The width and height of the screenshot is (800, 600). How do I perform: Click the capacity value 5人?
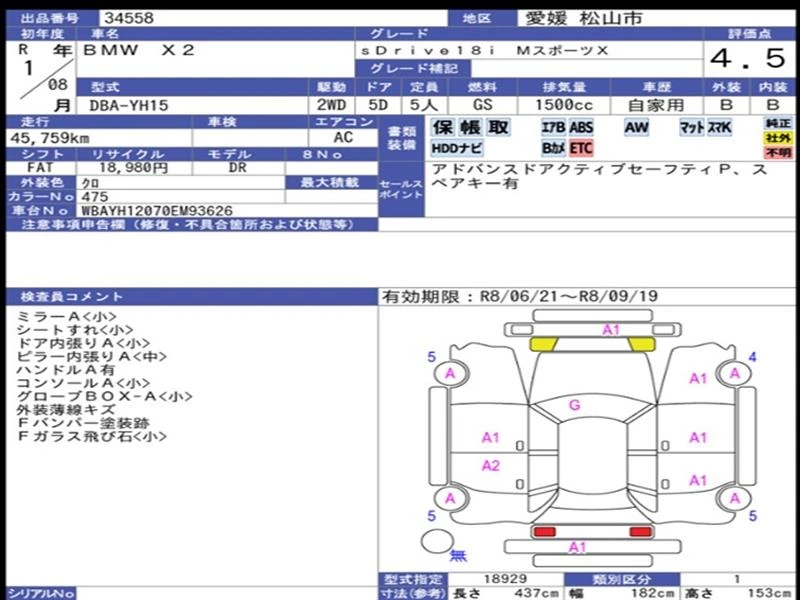point(424,105)
